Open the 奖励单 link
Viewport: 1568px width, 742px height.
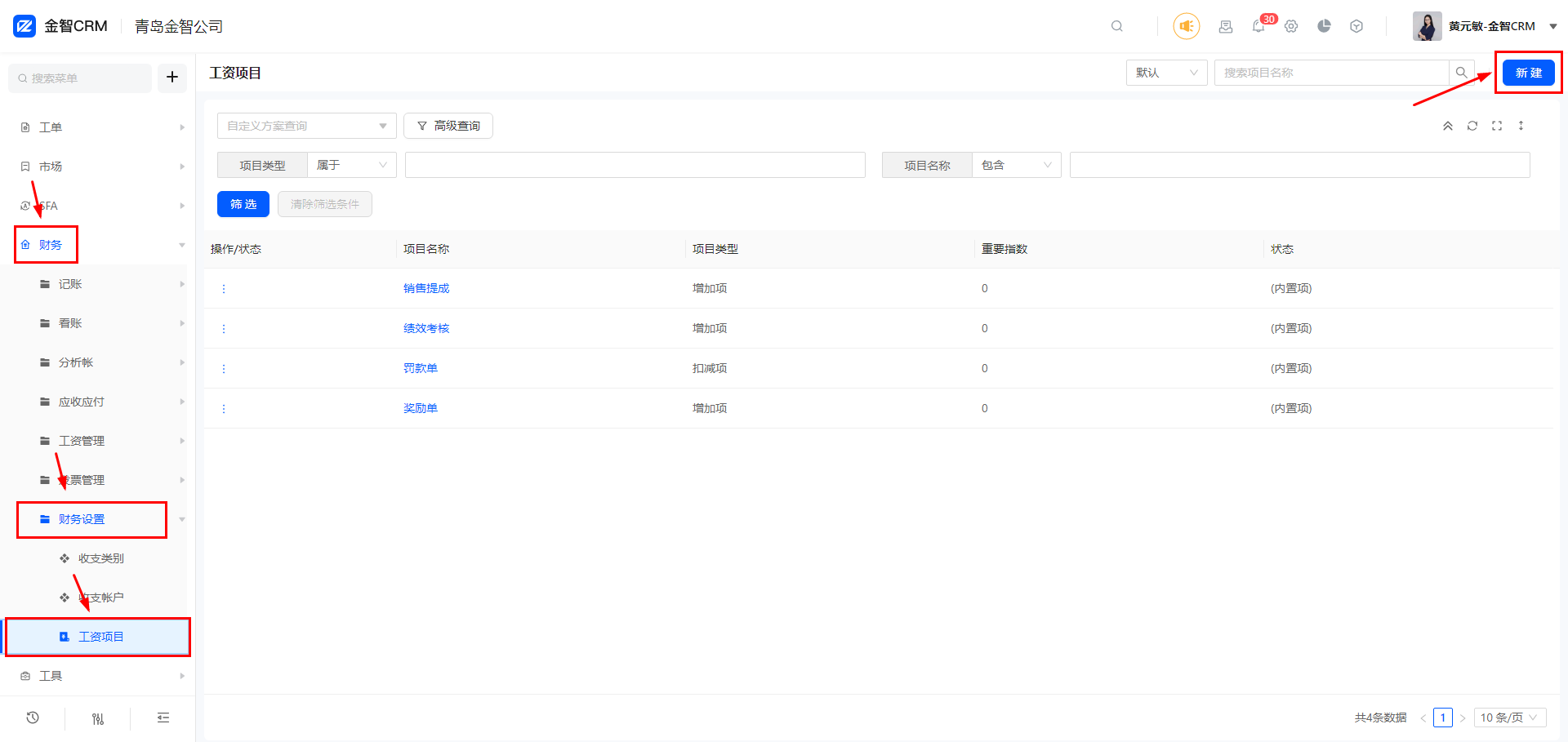(x=421, y=408)
